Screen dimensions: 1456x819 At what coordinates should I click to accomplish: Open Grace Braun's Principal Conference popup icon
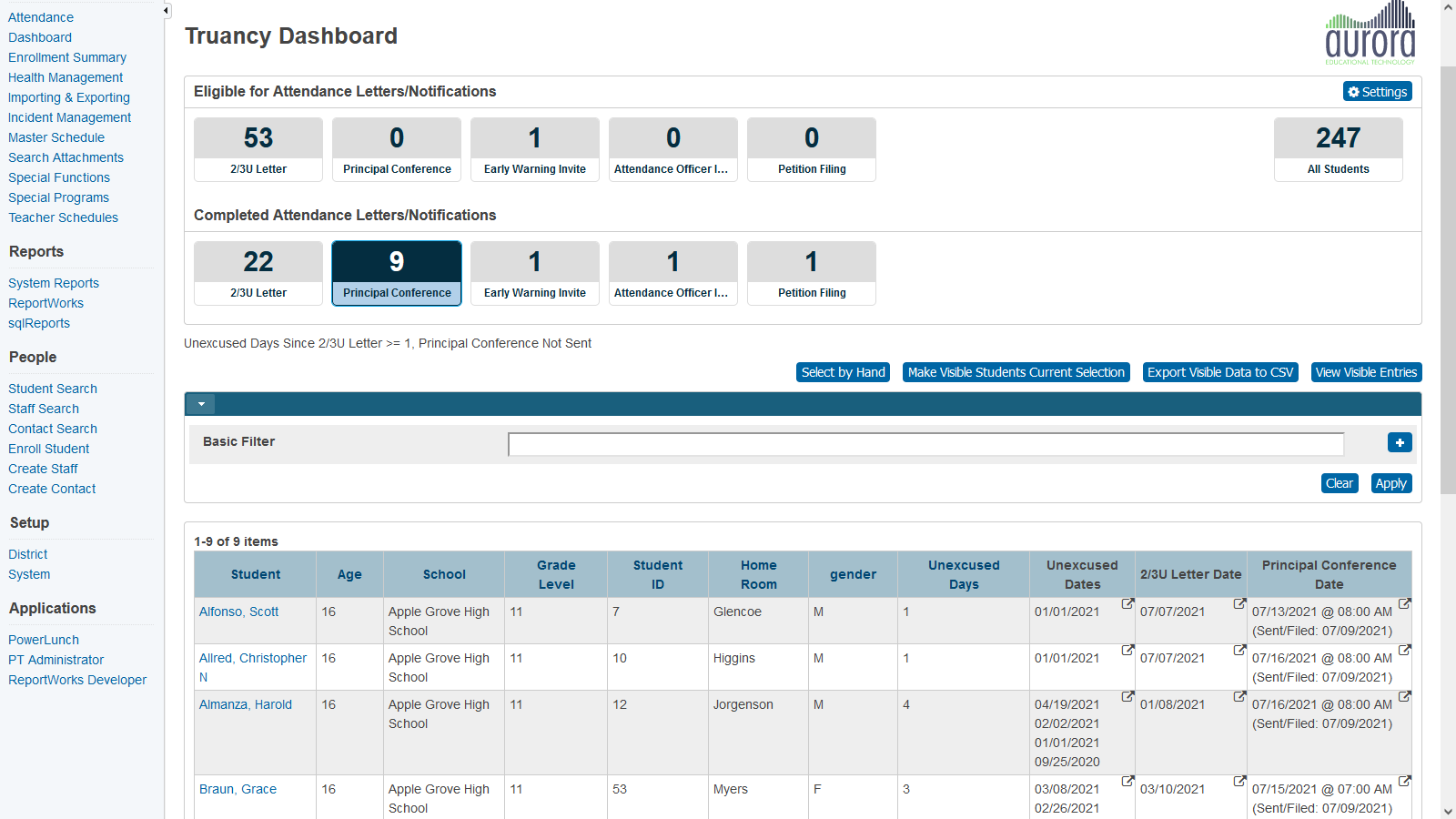click(x=1404, y=781)
